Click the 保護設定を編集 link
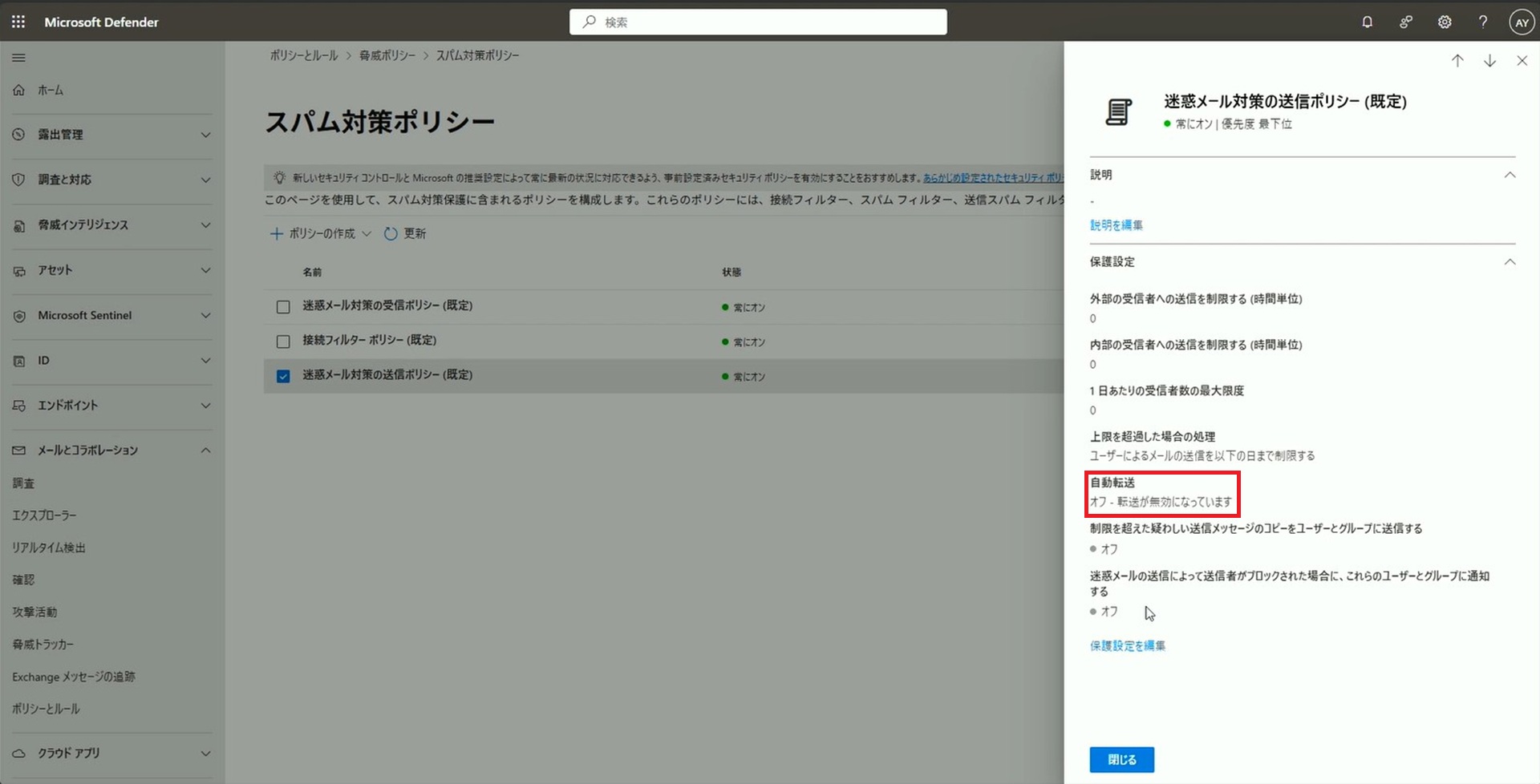 coord(1127,645)
